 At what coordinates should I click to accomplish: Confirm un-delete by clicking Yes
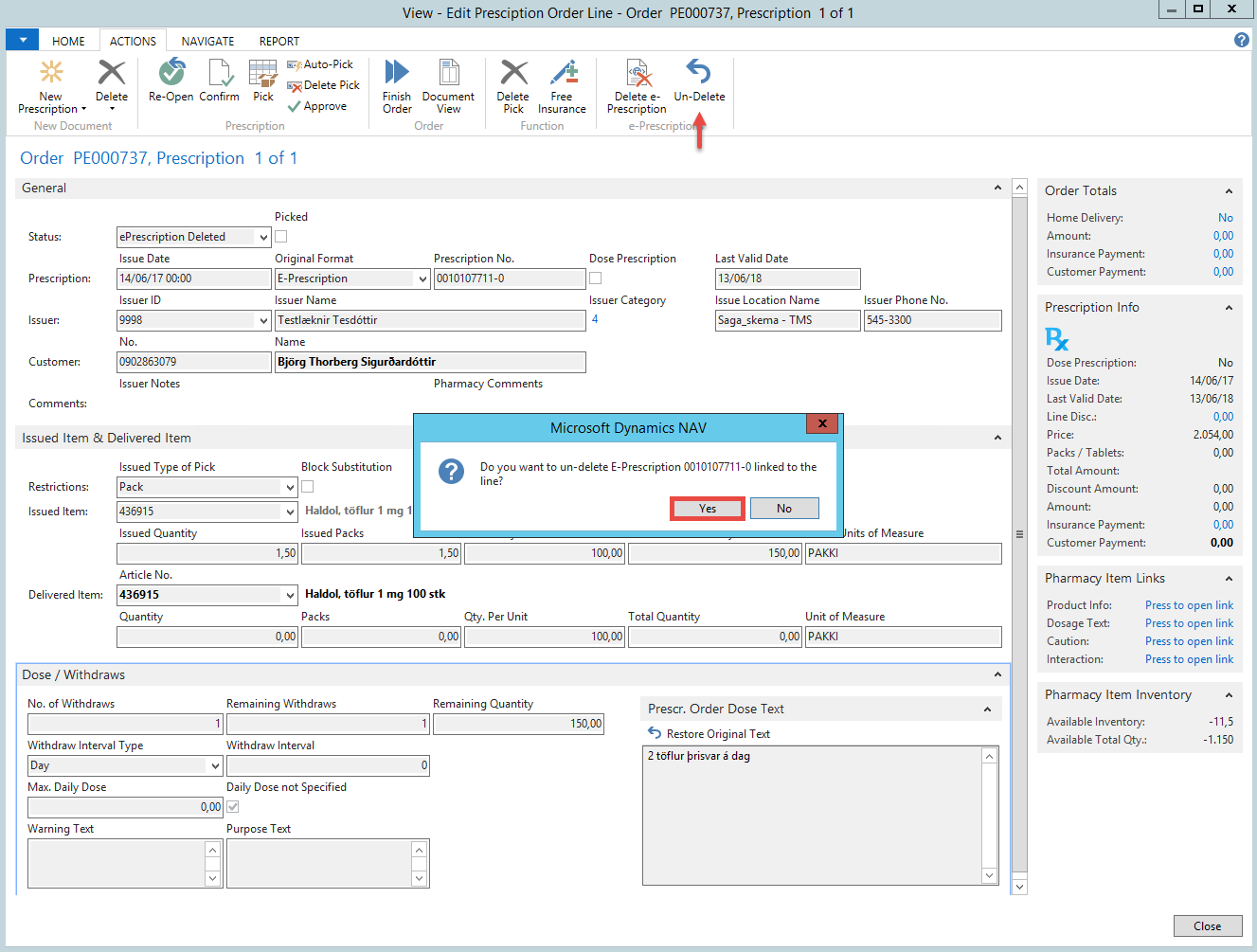[x=708, y=509]
